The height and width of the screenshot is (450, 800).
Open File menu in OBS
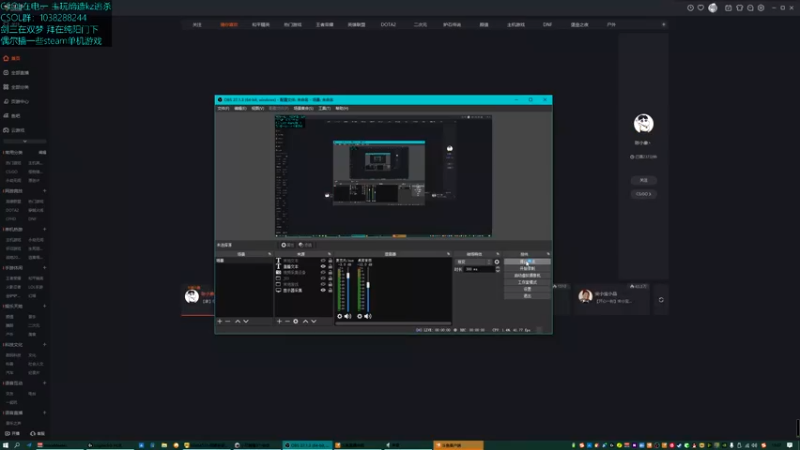coord(223,109)
